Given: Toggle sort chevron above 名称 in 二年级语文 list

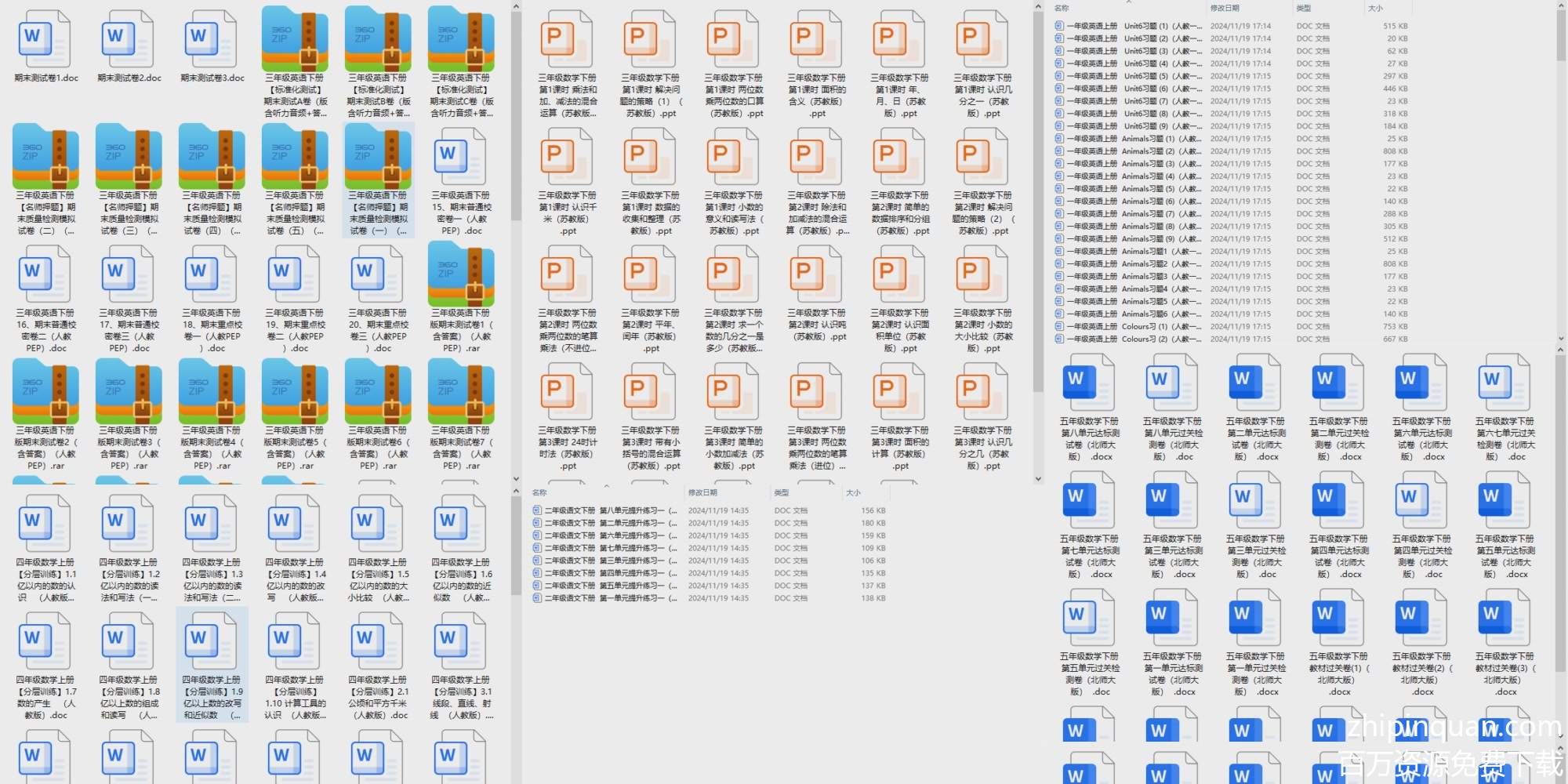Looking at the screenshot, I should [606, 486].
